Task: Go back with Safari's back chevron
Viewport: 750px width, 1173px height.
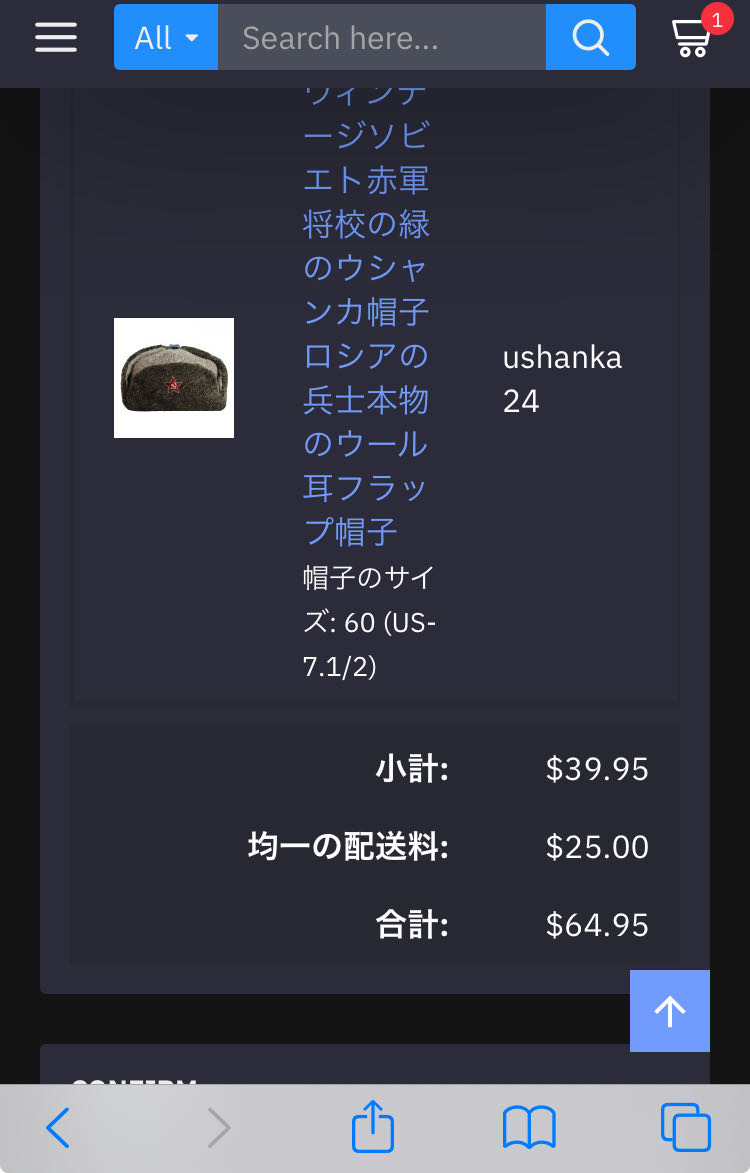Action: (58, 1128)
